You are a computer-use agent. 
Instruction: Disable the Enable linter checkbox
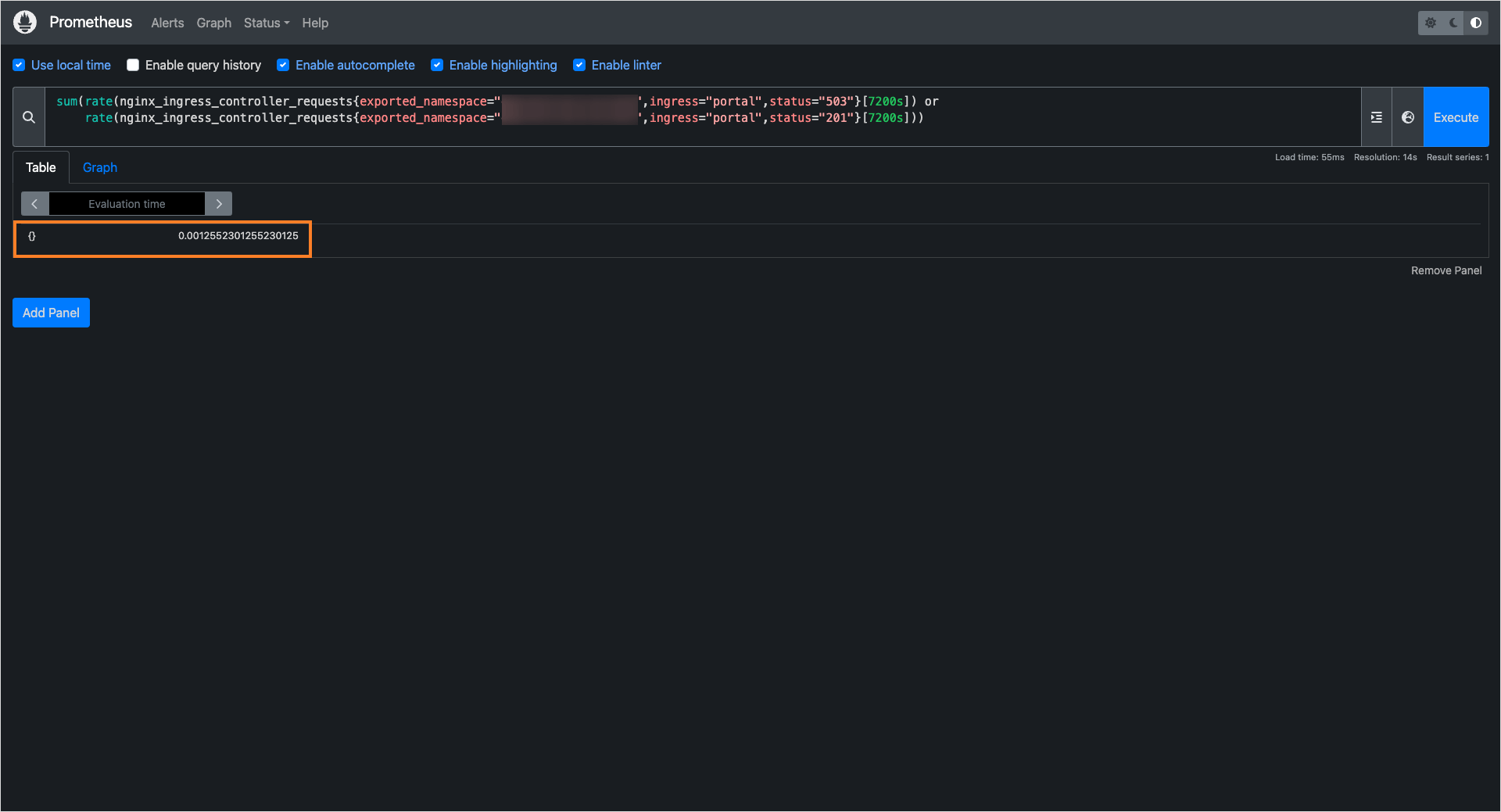[579, 65]
